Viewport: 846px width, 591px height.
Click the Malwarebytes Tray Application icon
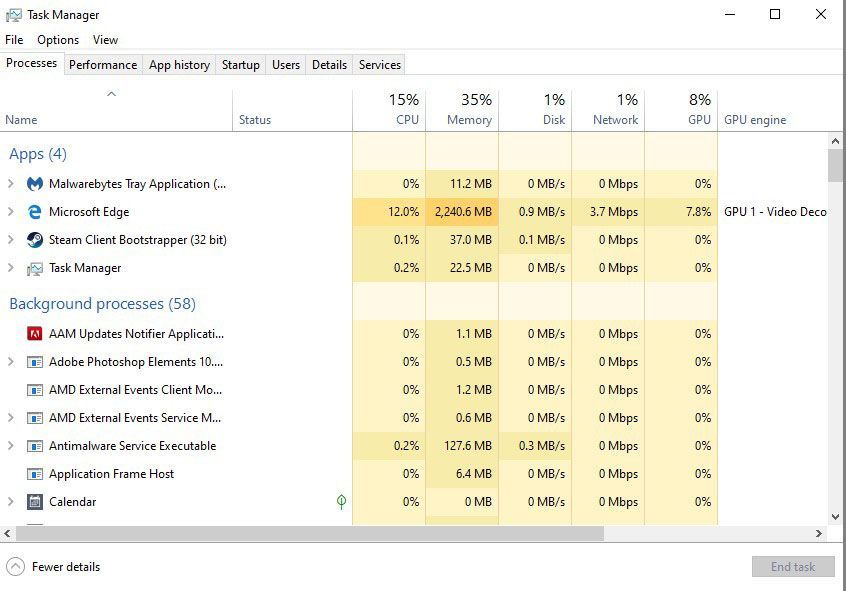pos(35,184)
